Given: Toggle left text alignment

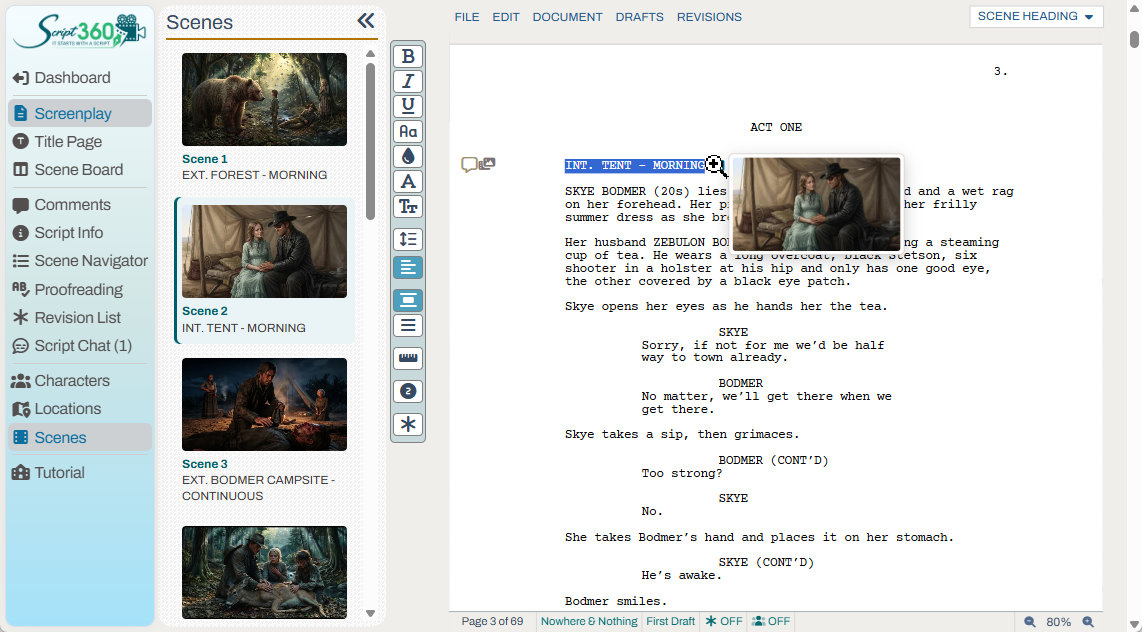Looking at the screenshot, I should tap(408, 268).
